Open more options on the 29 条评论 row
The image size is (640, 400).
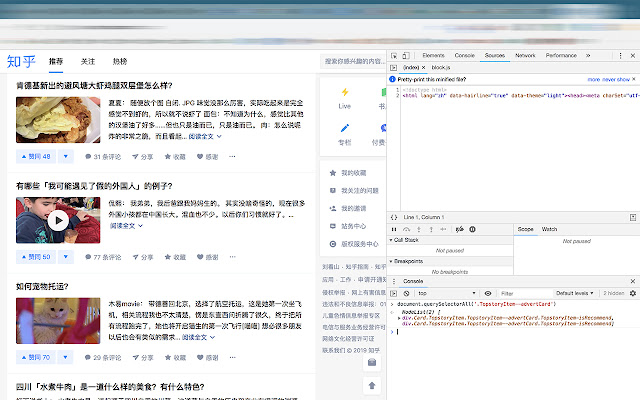232,358
